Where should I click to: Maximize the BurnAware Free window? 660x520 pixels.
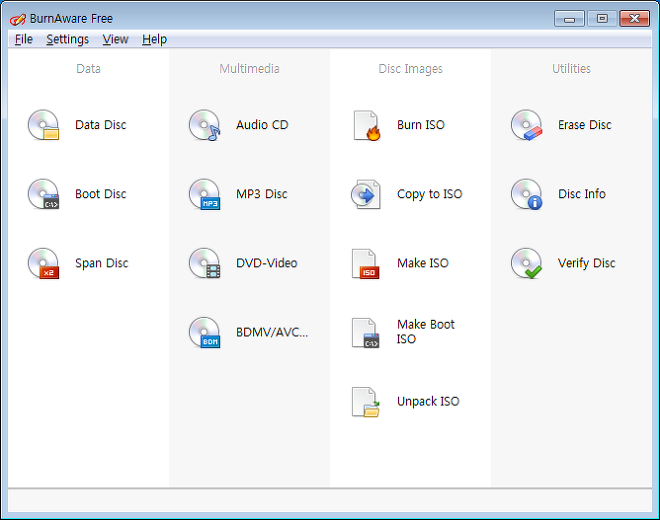coord(602,19)
